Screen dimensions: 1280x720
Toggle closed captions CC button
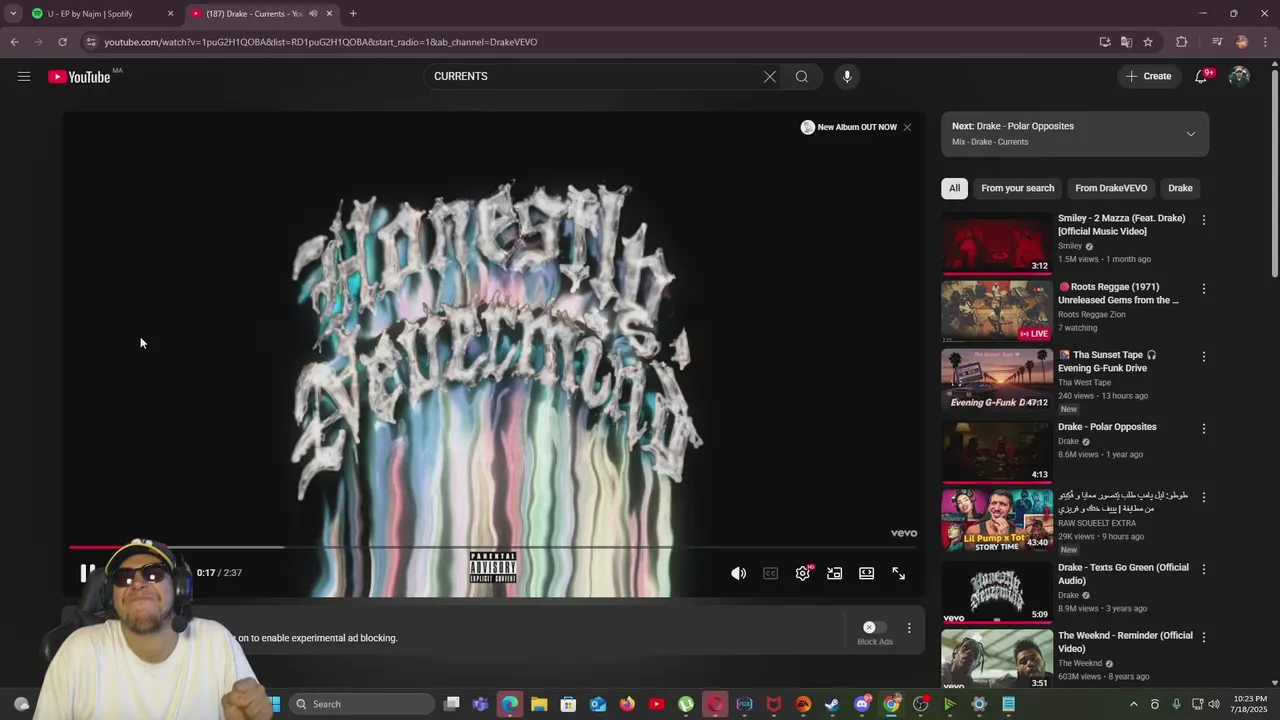770,573
